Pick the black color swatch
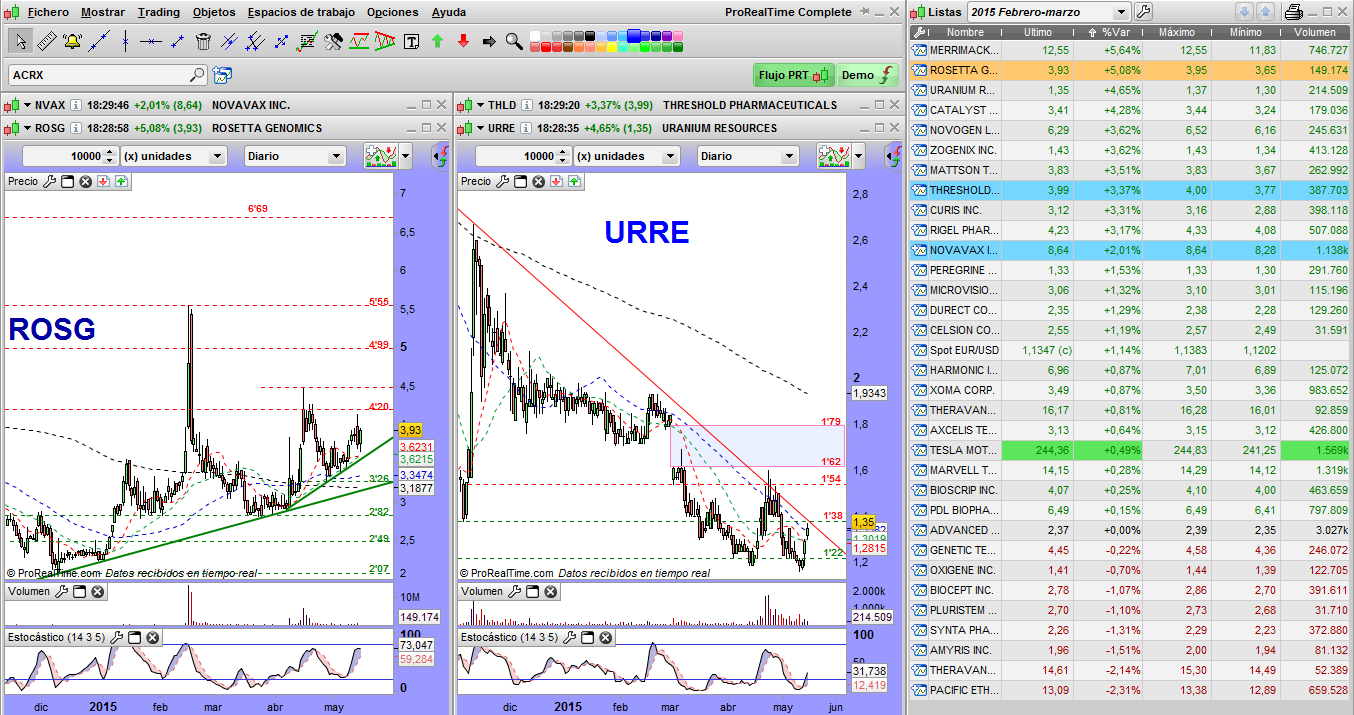The height and width of the screenshot is (715, 1354). tap(589, 36)
